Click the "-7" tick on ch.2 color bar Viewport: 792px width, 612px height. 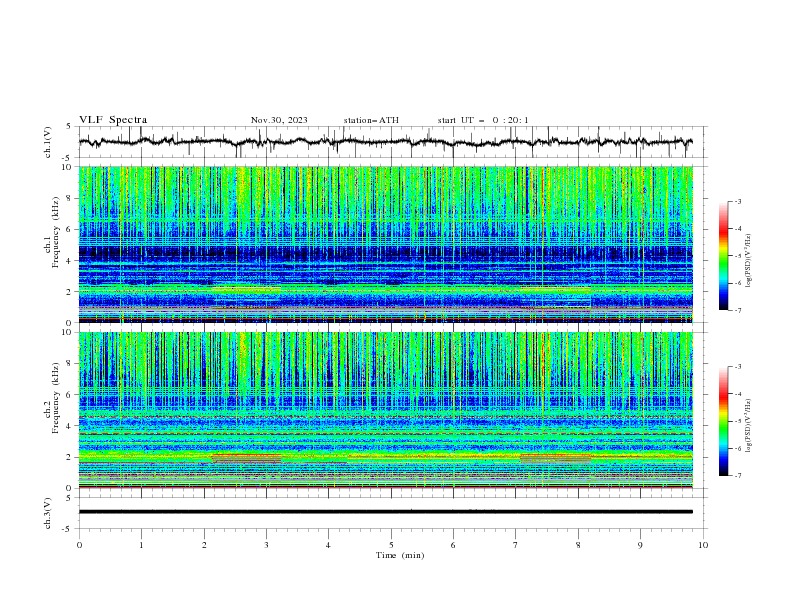click(737, 476)
